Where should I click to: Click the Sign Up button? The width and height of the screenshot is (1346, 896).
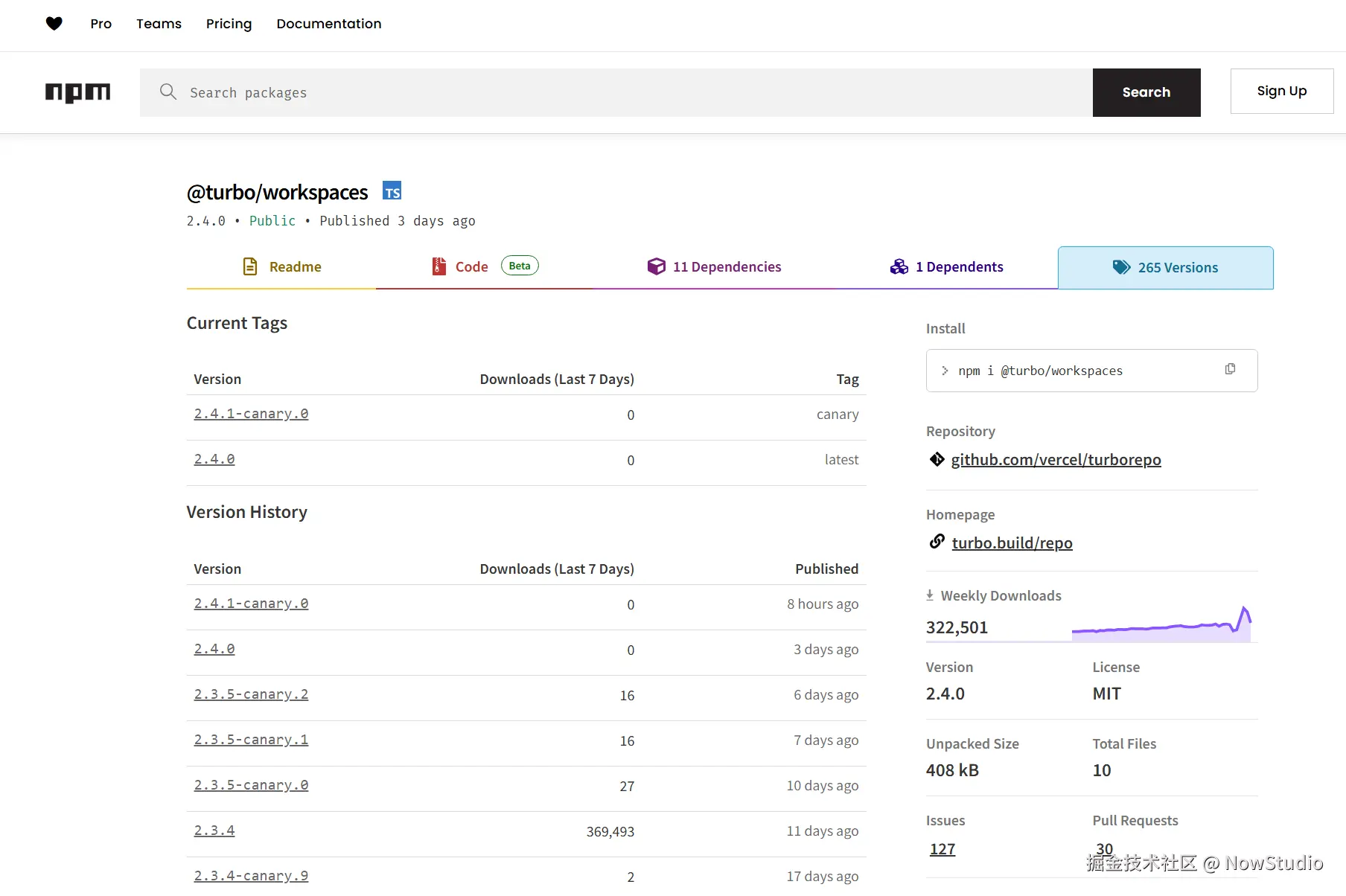pos(1281,92)
